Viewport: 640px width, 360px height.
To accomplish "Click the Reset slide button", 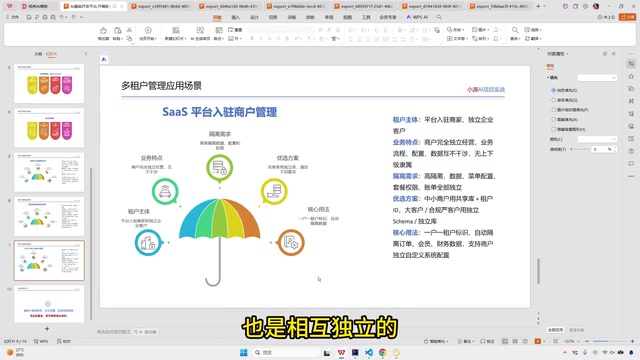I will pyautogui.click(x=576, y=330).
